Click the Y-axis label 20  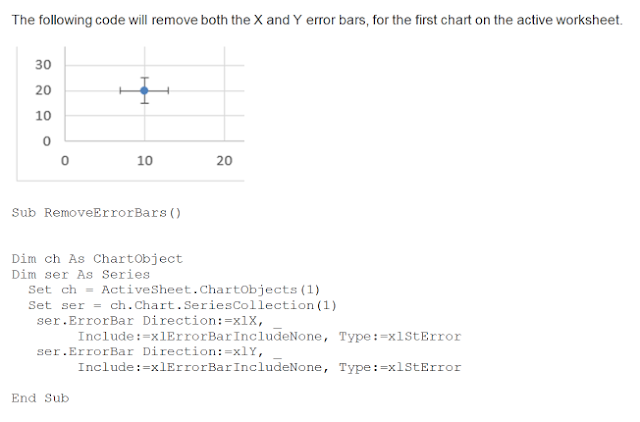tap(43, 90)
